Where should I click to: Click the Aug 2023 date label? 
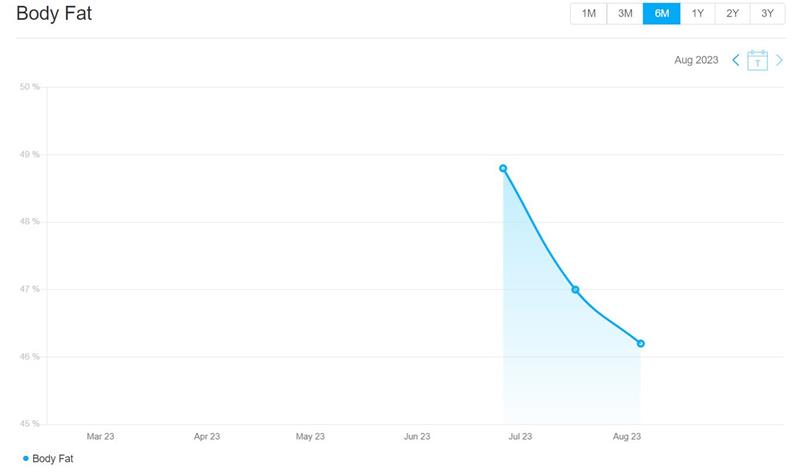point(696,61)
